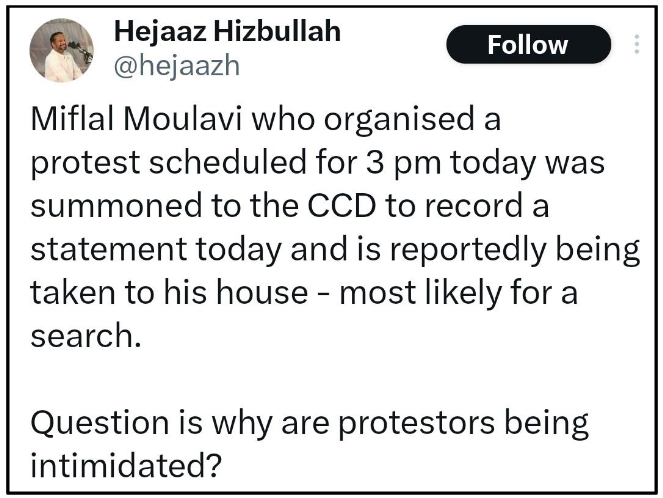Open Hejaaz Hizbullah's profile picture
The width and height of the screenshot is (663, 498).
click(62, 50)
